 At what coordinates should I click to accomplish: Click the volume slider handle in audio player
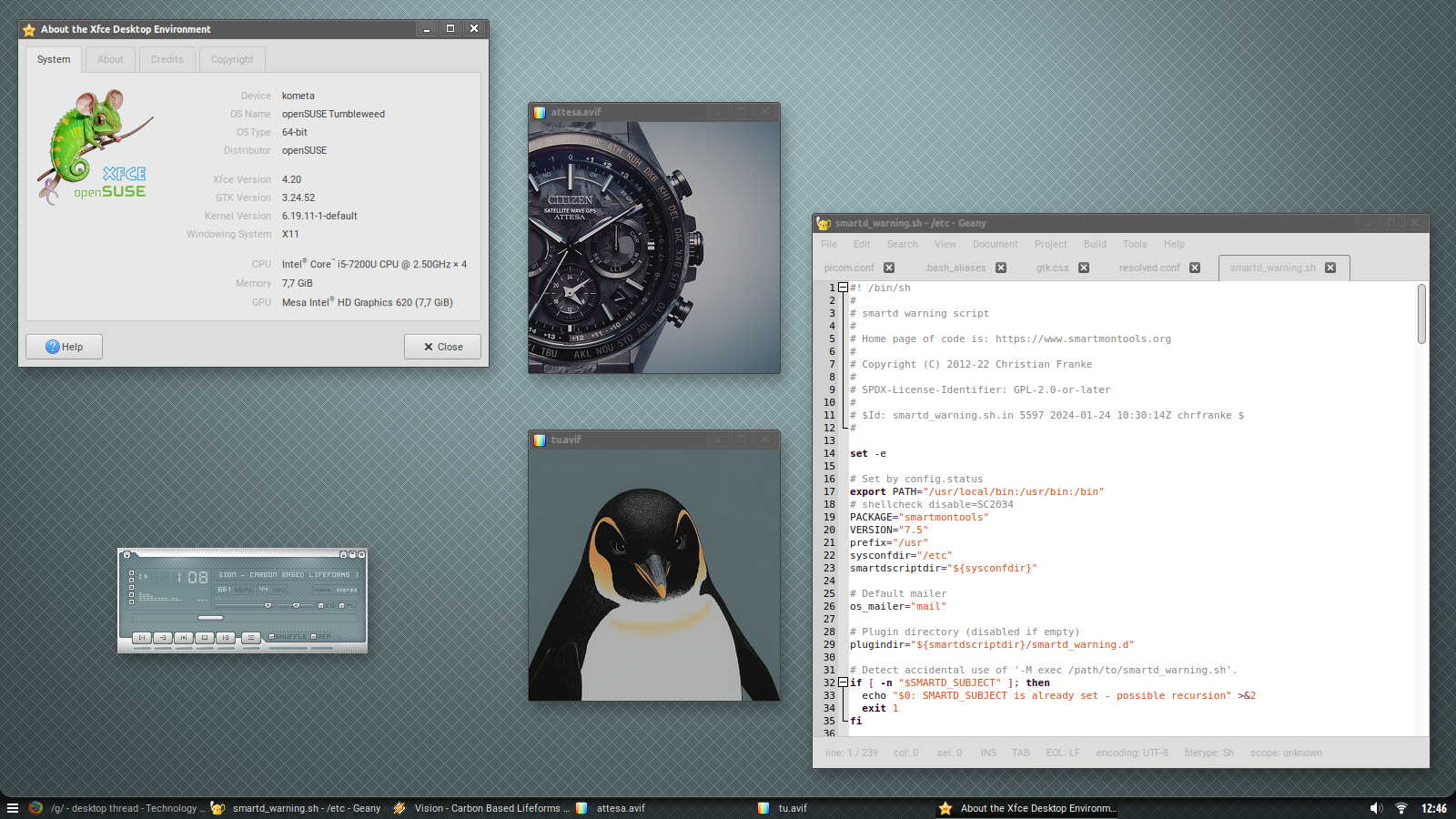(268, 605)
